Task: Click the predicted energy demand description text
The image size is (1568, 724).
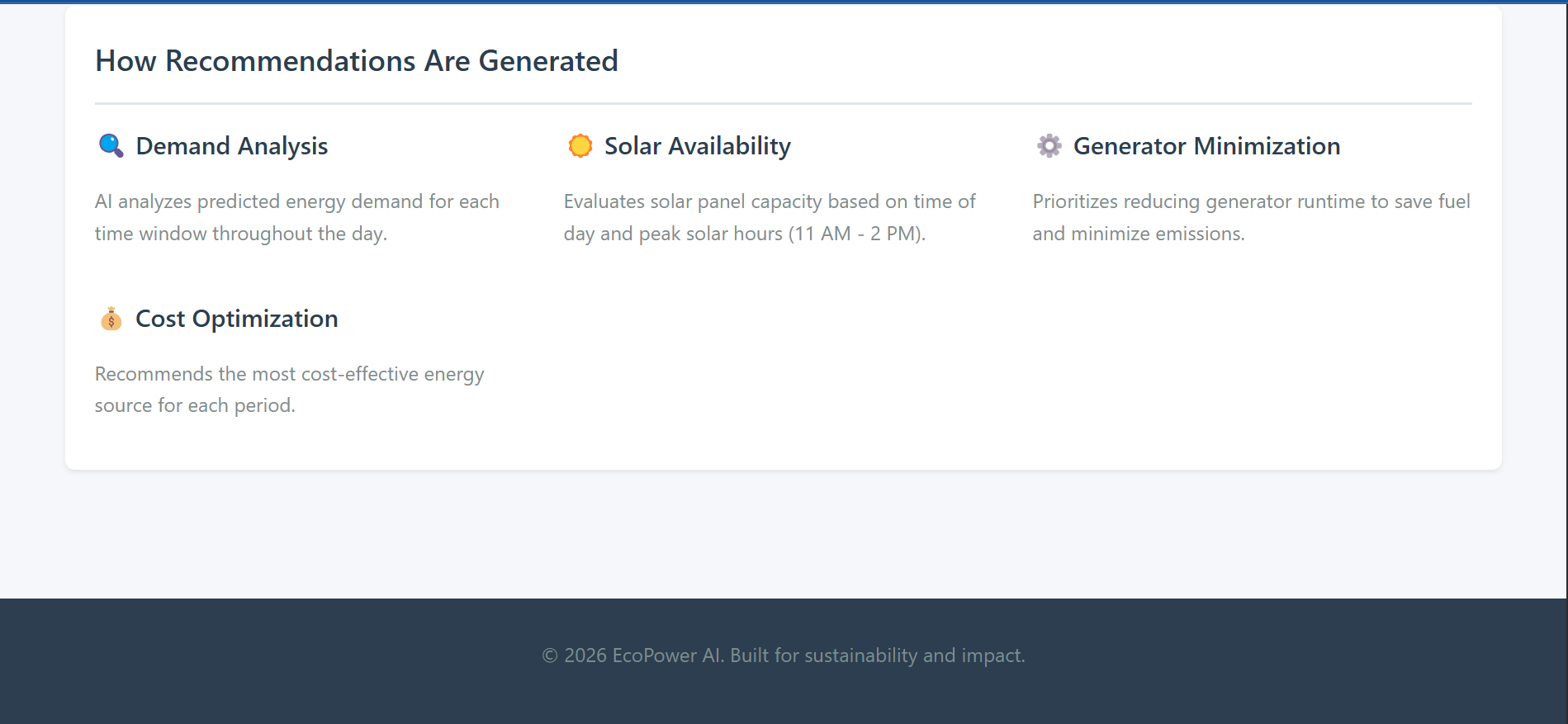Action: (x=296, y=217)
